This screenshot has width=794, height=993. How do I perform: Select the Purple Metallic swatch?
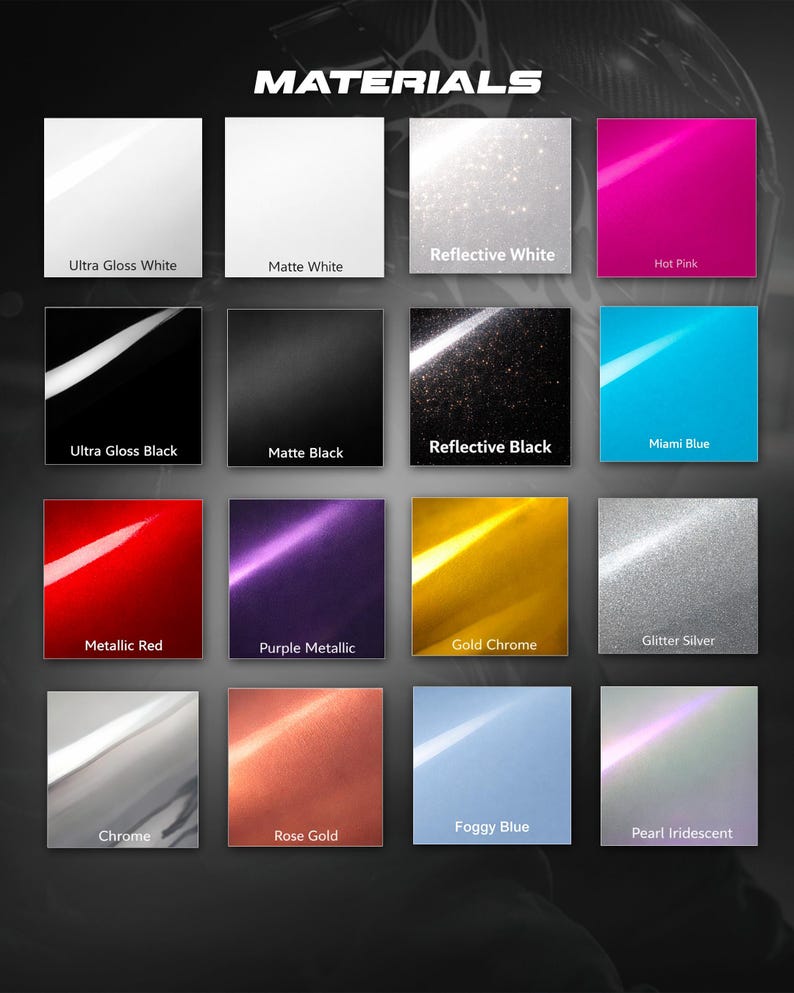[306, 579]
